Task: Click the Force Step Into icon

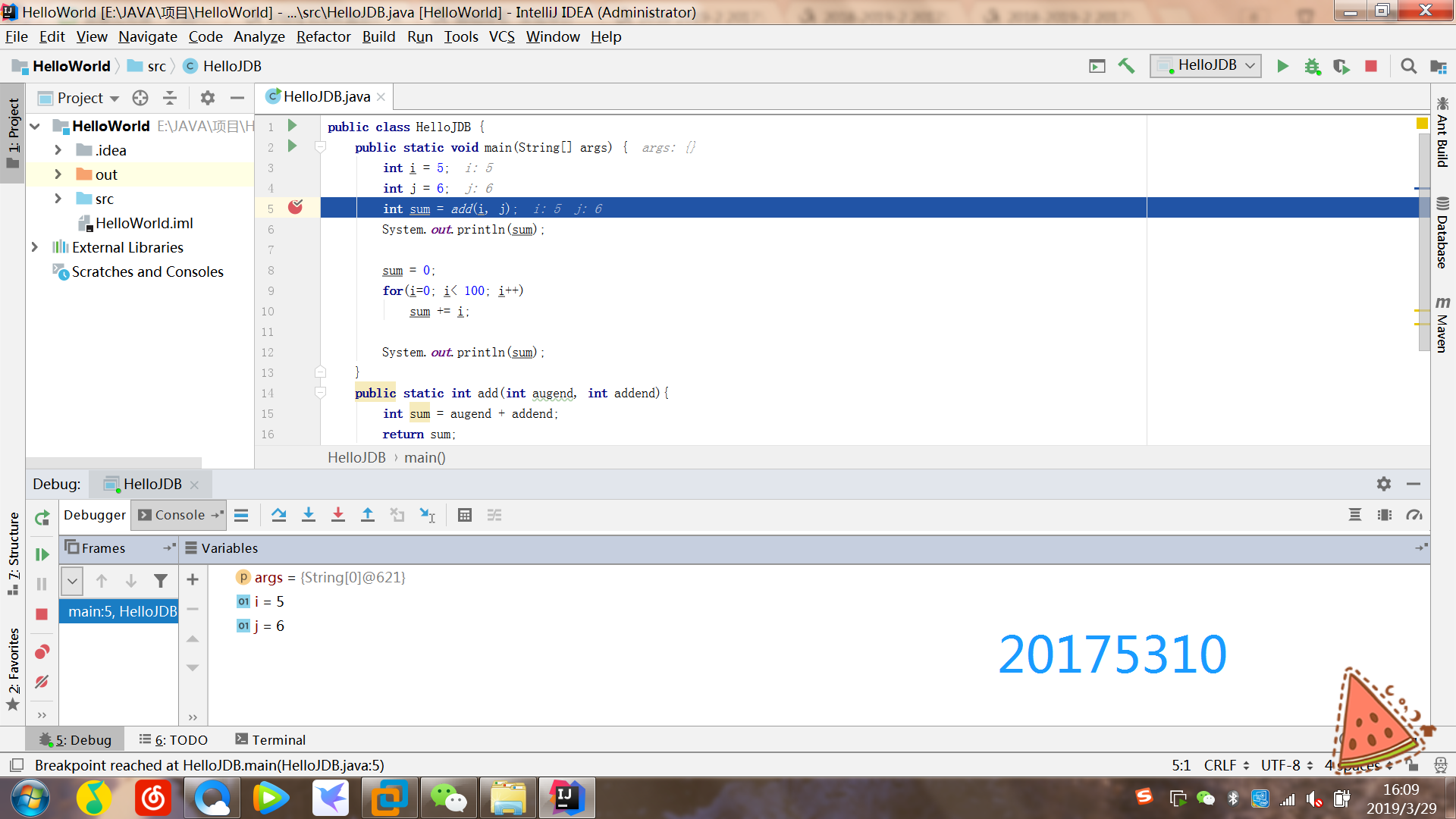Action: click(338, 515)
